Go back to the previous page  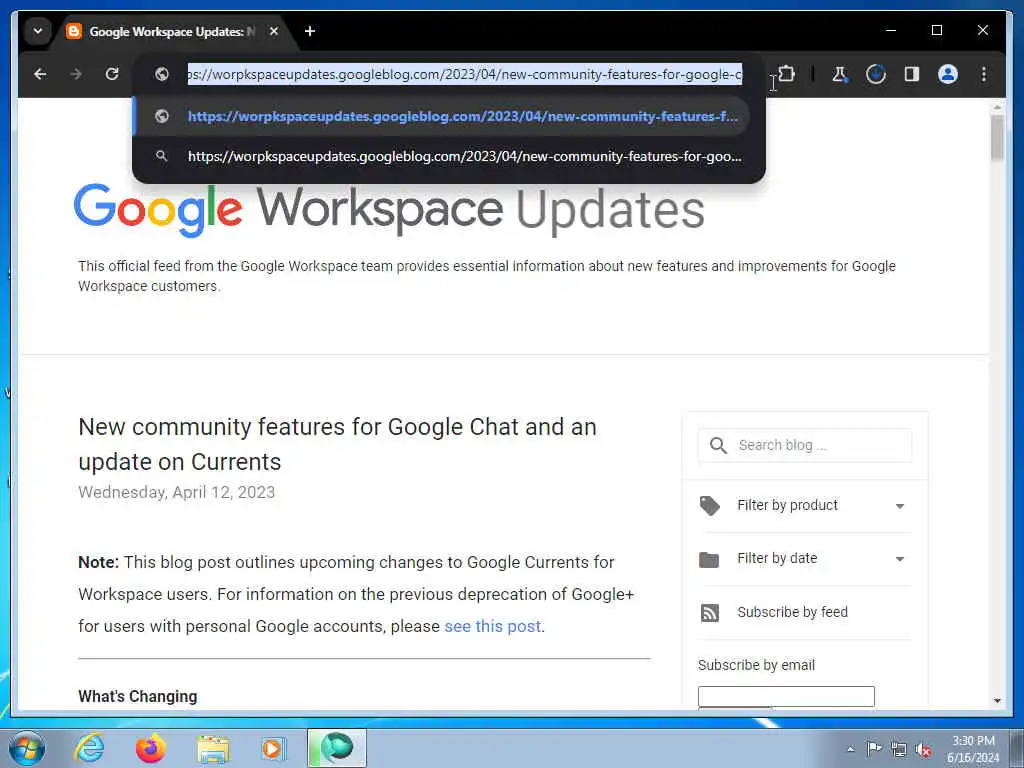click(x=40, y=74)
